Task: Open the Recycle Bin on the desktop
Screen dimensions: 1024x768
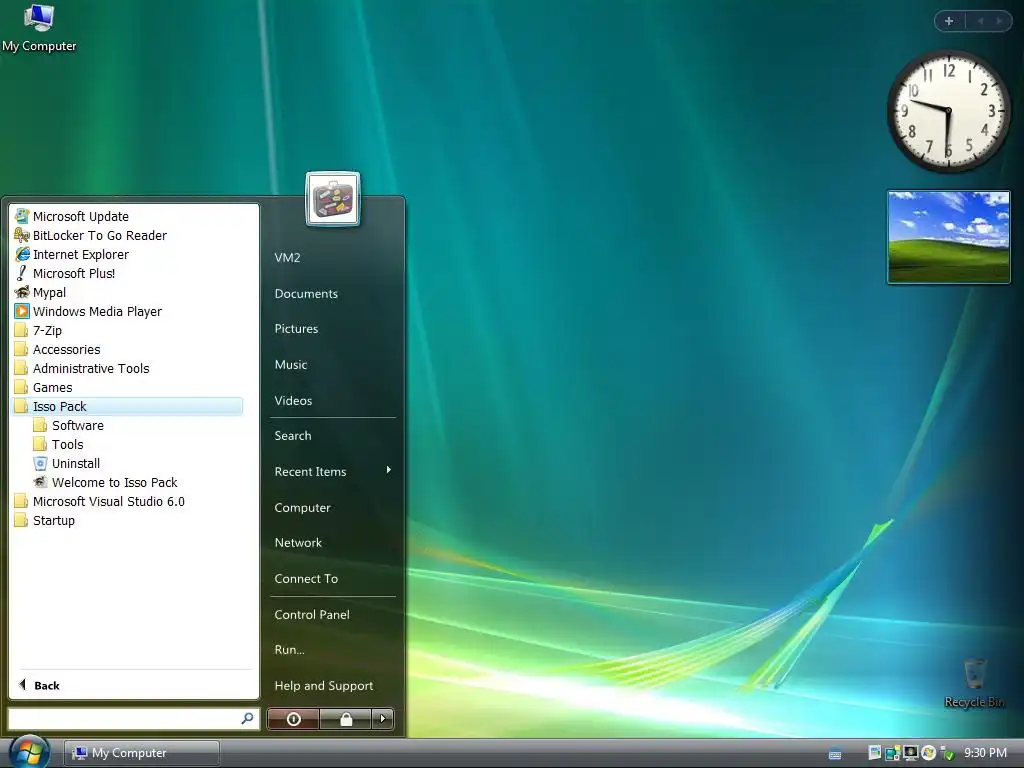Action: point(974,683)
